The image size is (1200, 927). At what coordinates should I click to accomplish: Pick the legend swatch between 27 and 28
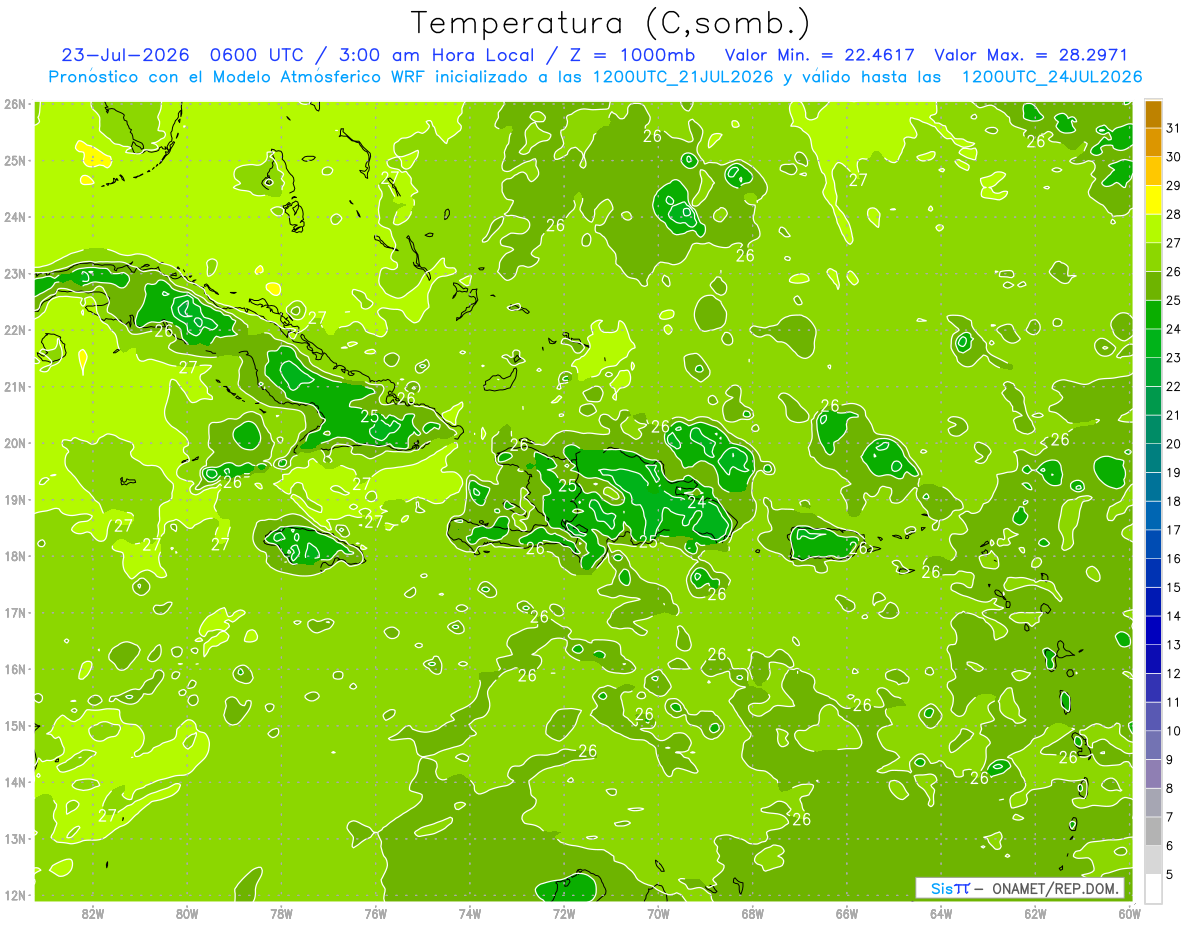click(x=1153, y=229)
